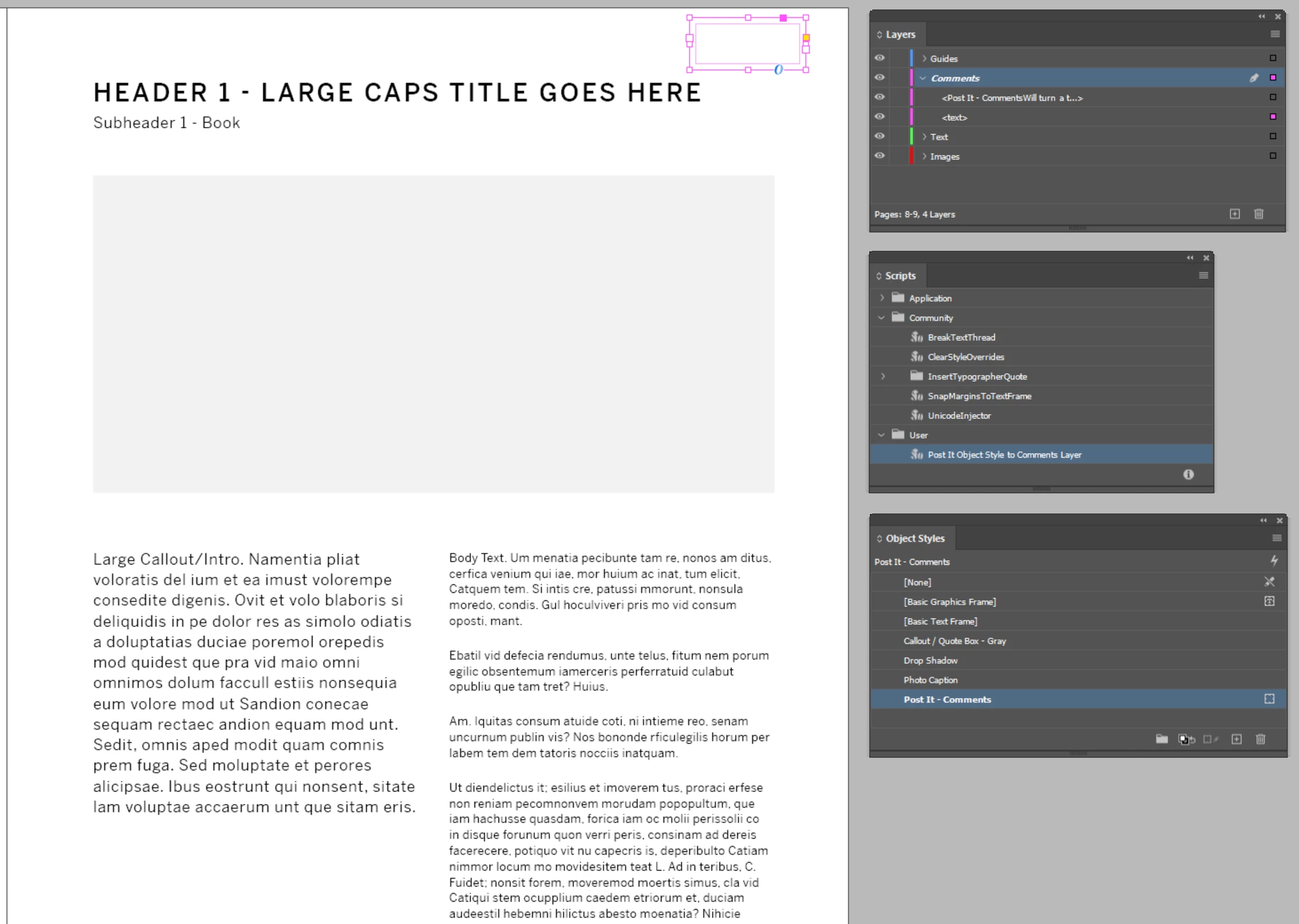Image resolution: width=1299 pixels, height=924 pixels.
Task: Hide the Guides layer visibility eye
Action: tap(879, 58)
